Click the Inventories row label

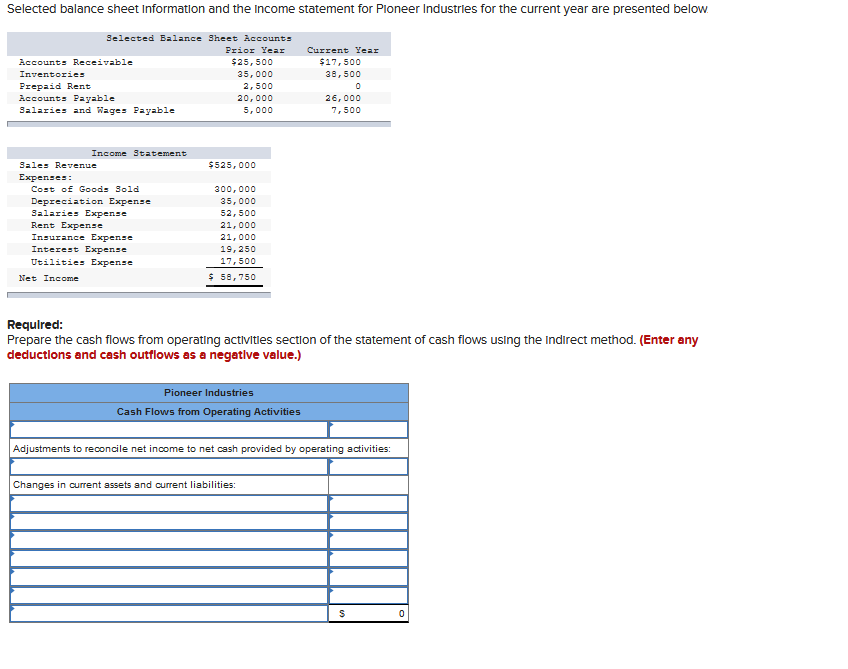pos(52,74)
